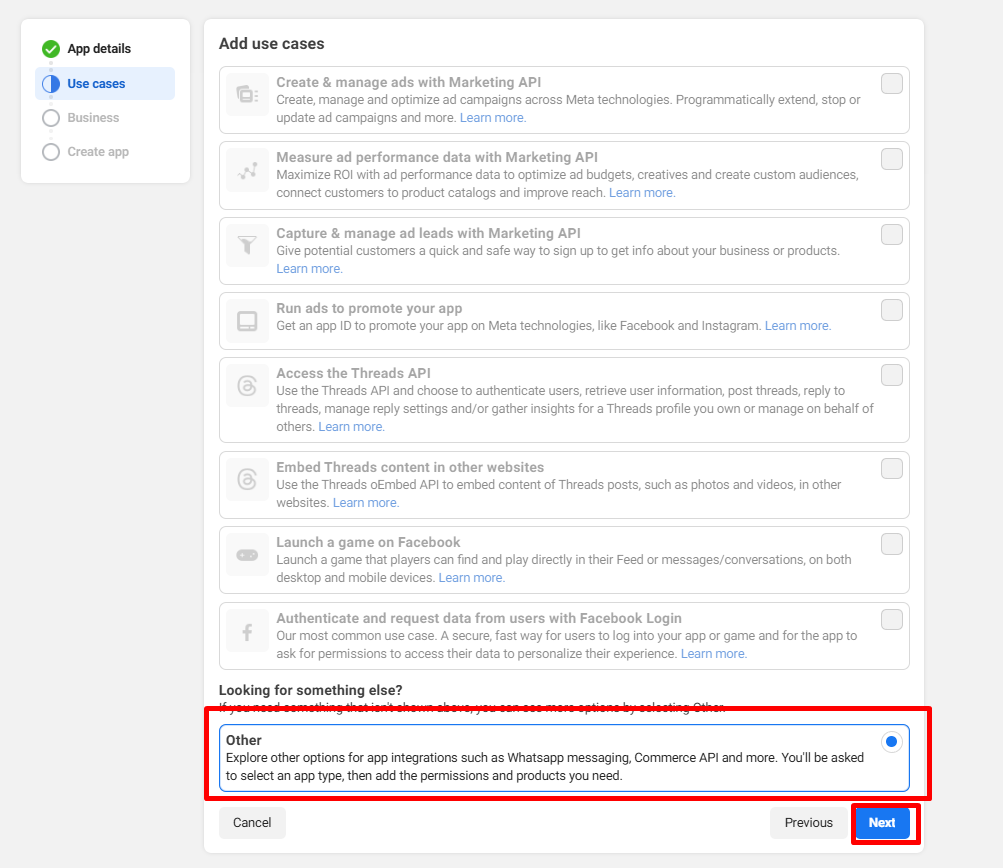Image resolution: width=1003 pixels, height=868 pixels.
Task: Click the Facebook Login logo icon
Action: click(x=247, y=631)
